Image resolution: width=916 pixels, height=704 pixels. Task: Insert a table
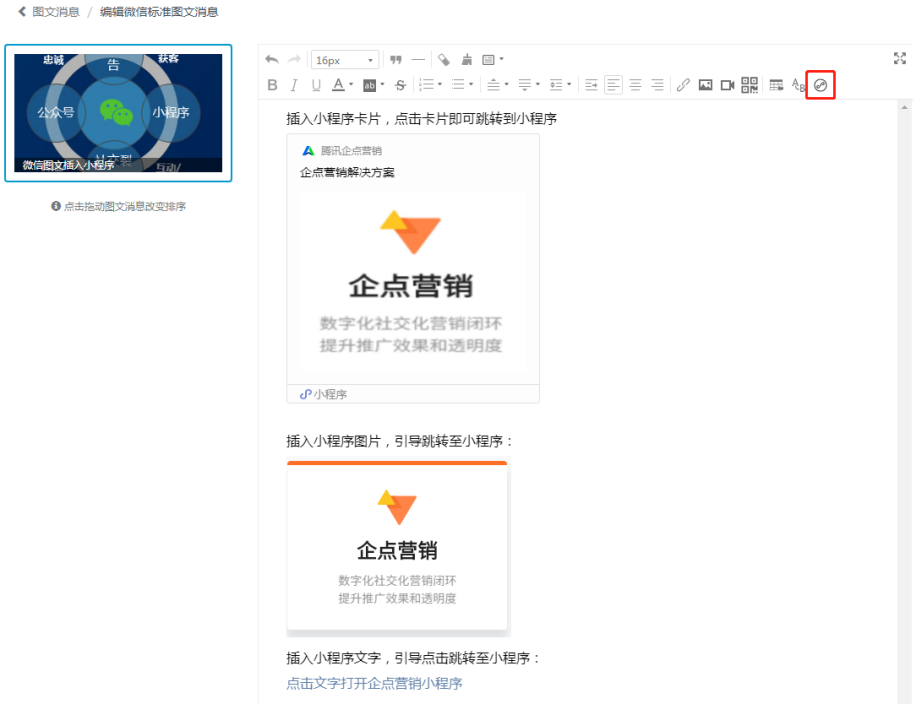[x=776, y=85]
